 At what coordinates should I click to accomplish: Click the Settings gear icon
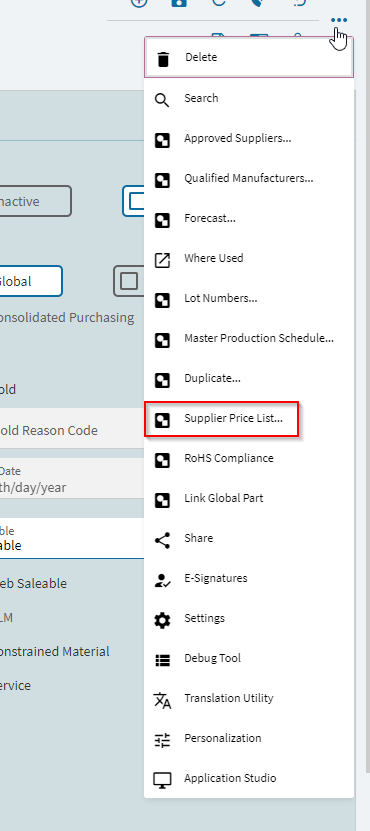click(162, 620)
